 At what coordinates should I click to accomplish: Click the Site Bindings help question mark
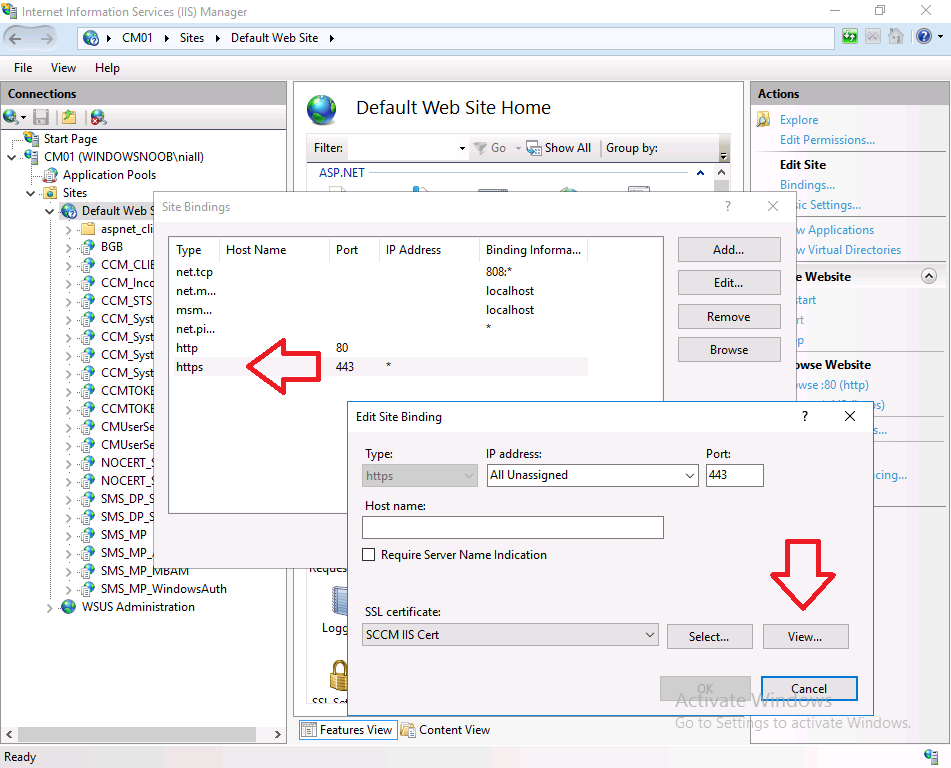tap(728, 206)
